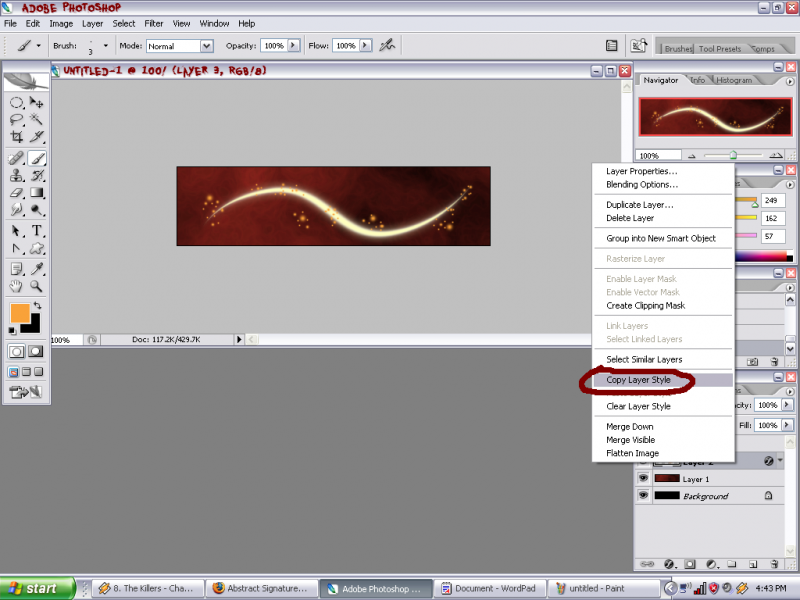The width and height of the screenshot is (800, 600).
Task: Switch to Full Screen mode
Action: tap(38, 372)
